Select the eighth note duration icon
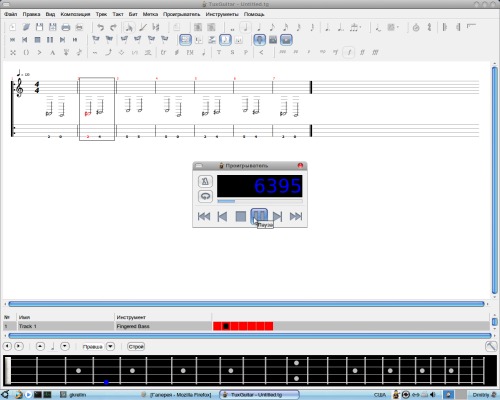This screenshot has width=500, height=400. click(272, 27)
